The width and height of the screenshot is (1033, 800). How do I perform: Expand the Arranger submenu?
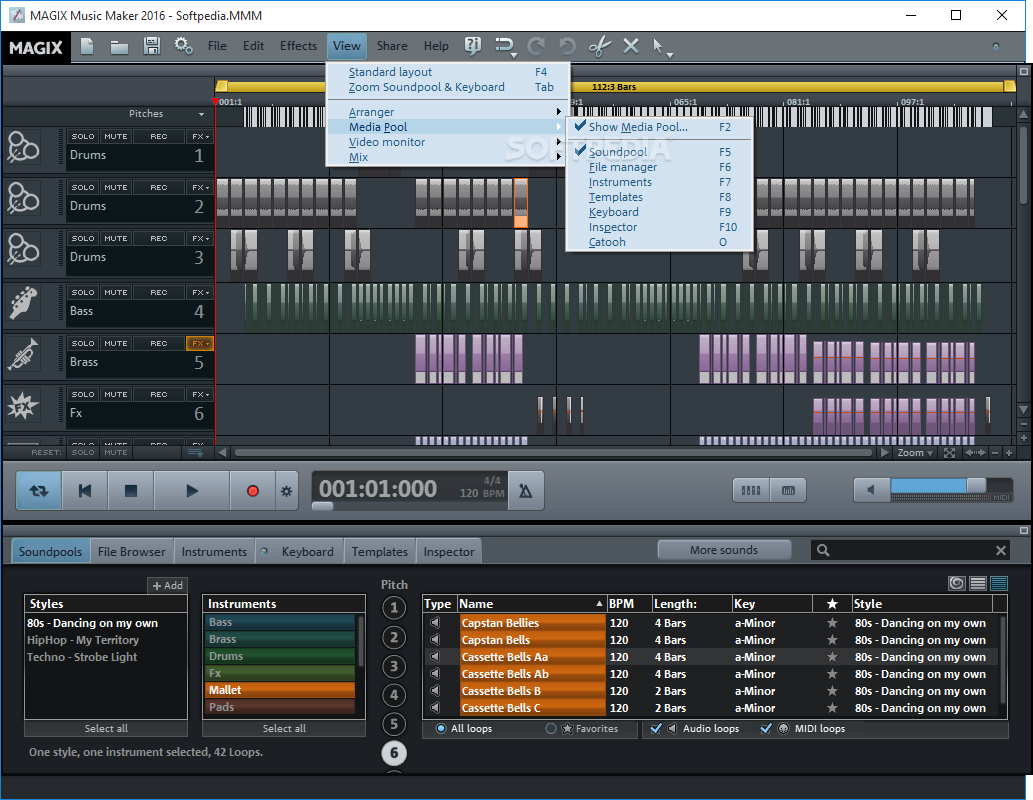[449, 112]
